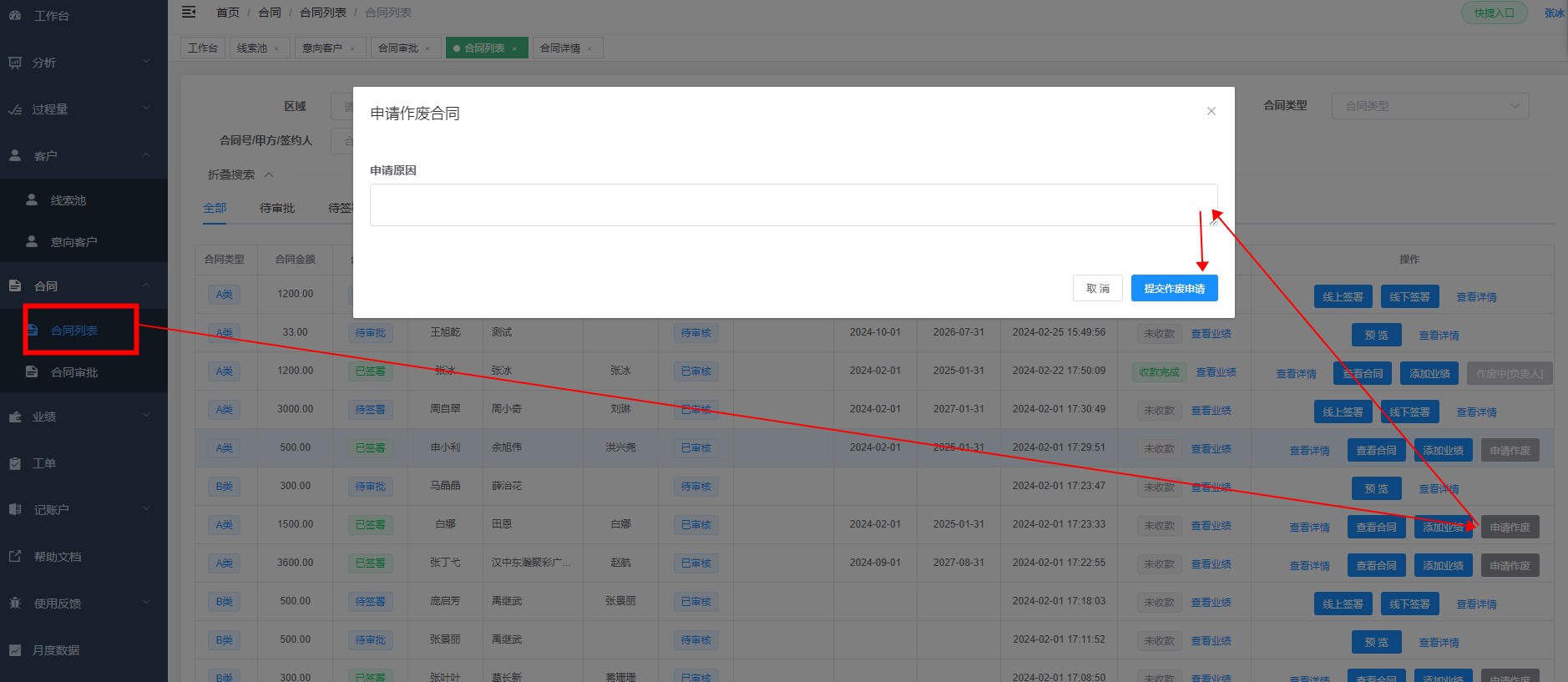1568x682 pixels.
Task: Click the 收款完成 status tag
Action: 1159,372
